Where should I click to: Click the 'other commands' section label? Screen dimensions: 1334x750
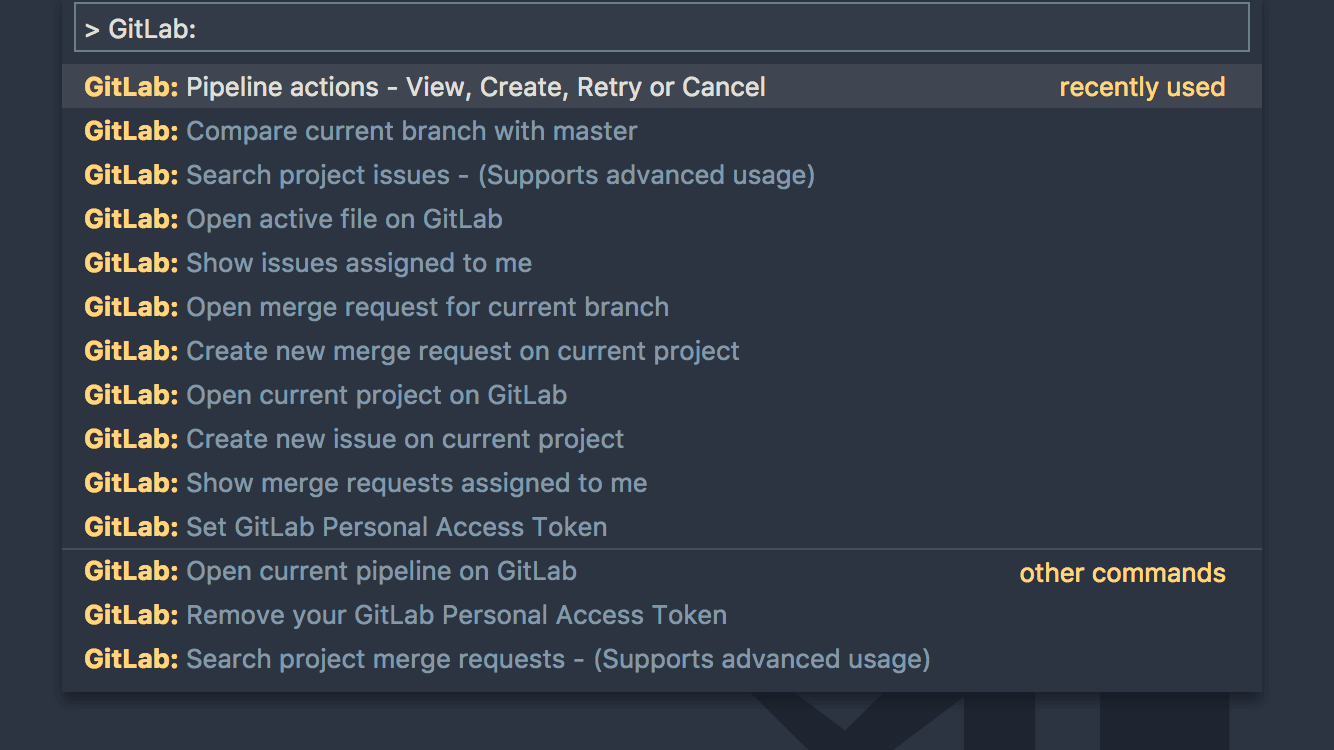(1122, 573)
